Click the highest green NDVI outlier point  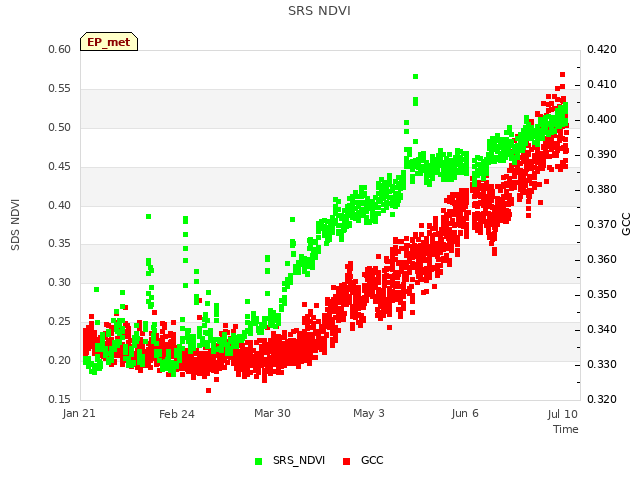click(x=416, y=77)
